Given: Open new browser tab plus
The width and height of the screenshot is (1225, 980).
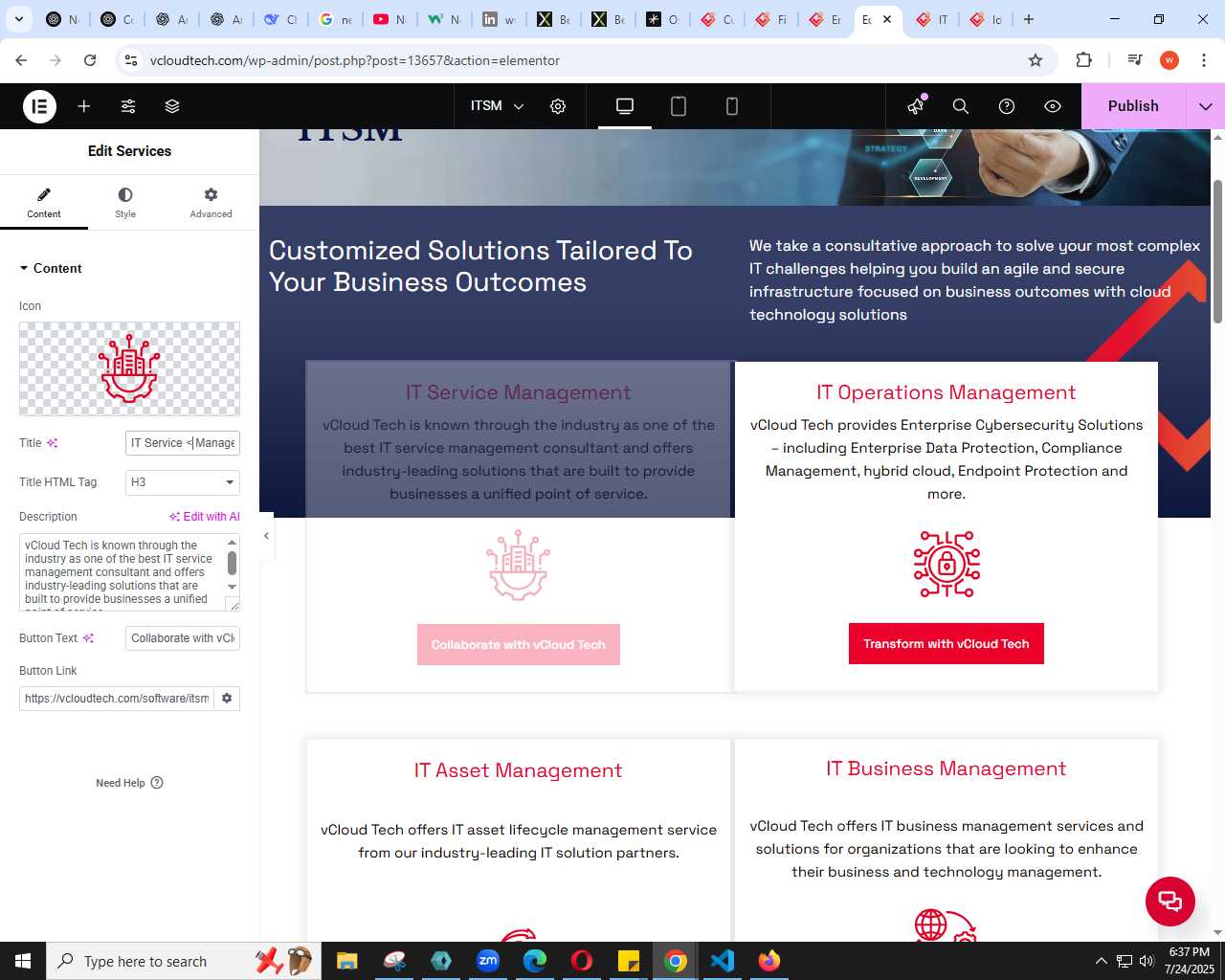Looking at the screenshot, I should click(1029, 19).
